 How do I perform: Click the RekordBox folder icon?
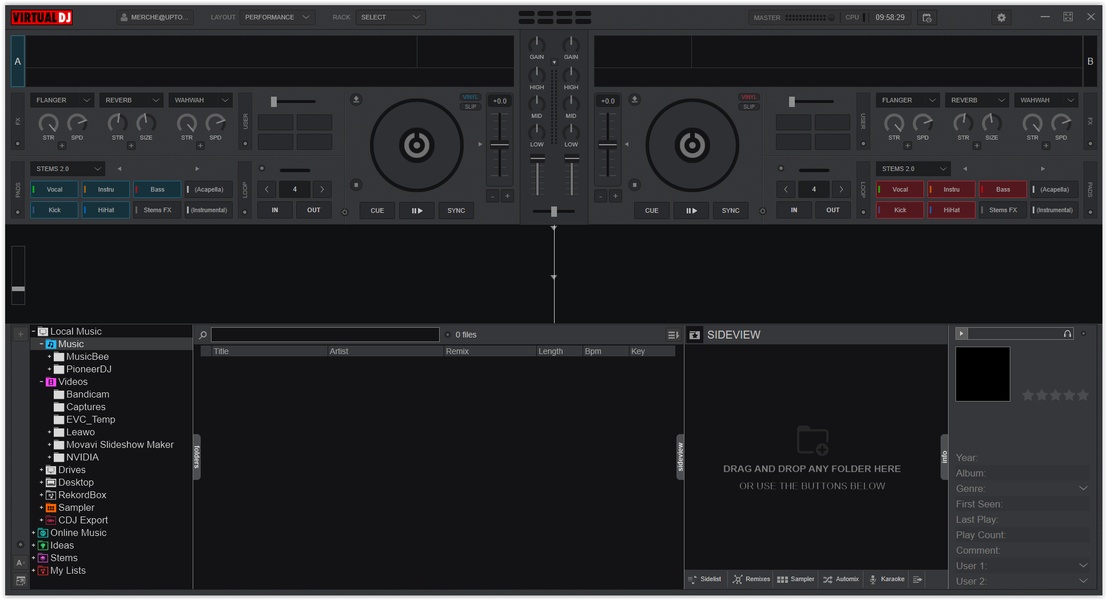tap(51, 495)
